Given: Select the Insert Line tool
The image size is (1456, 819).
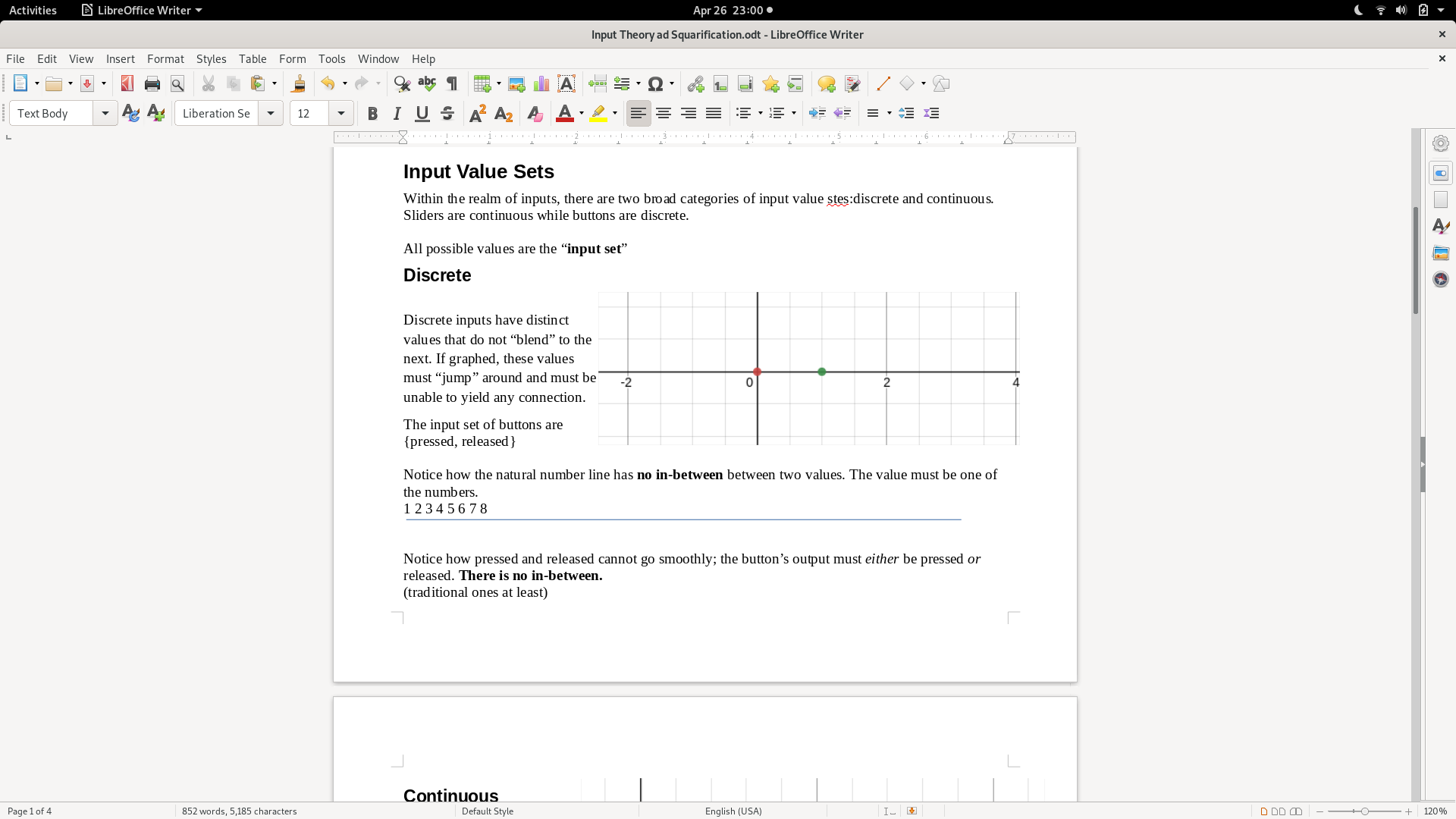Looking at the screenshot, I should click(883, 84).
